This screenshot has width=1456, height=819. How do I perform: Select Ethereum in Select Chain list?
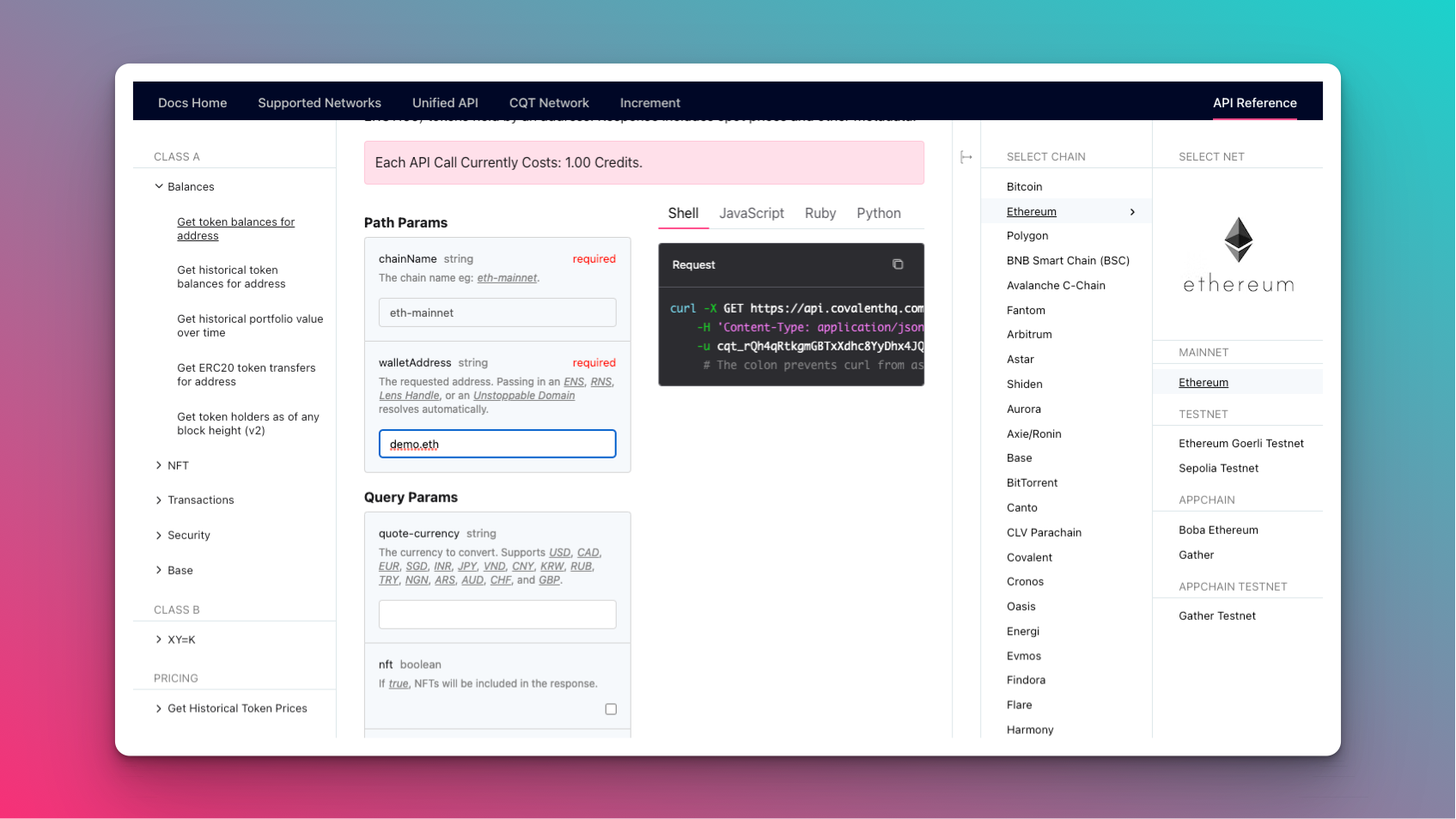pos(1032,212)
